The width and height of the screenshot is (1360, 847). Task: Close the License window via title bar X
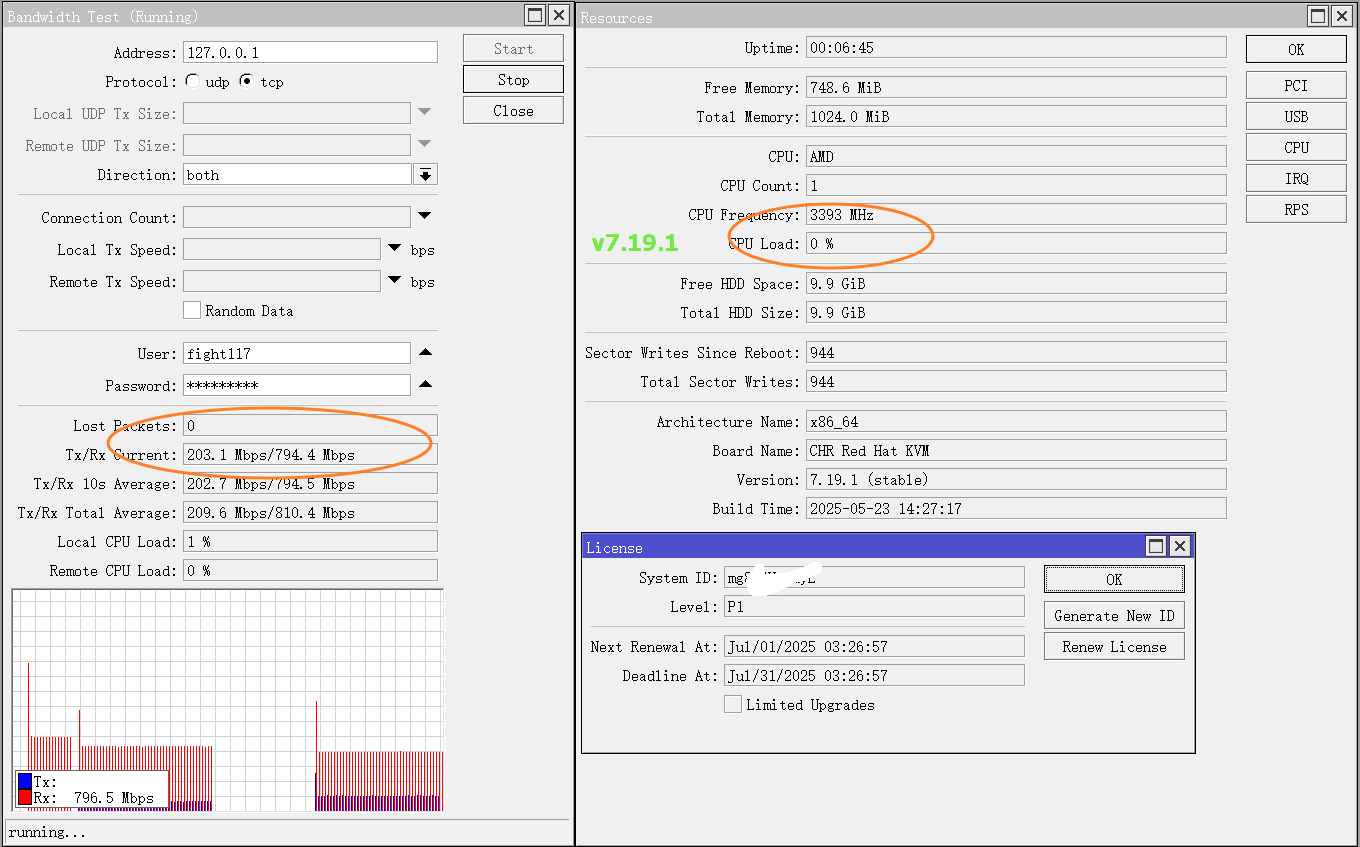1180,546
